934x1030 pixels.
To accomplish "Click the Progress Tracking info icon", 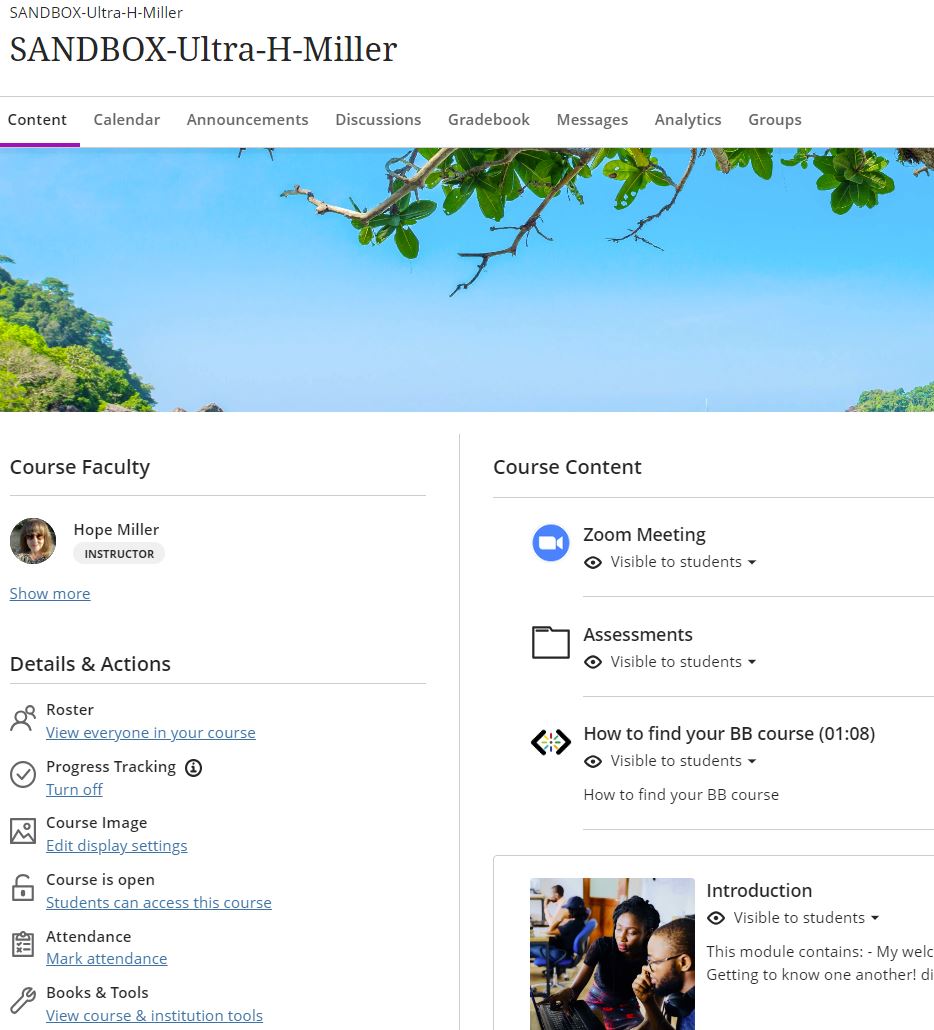I will 194,768.
